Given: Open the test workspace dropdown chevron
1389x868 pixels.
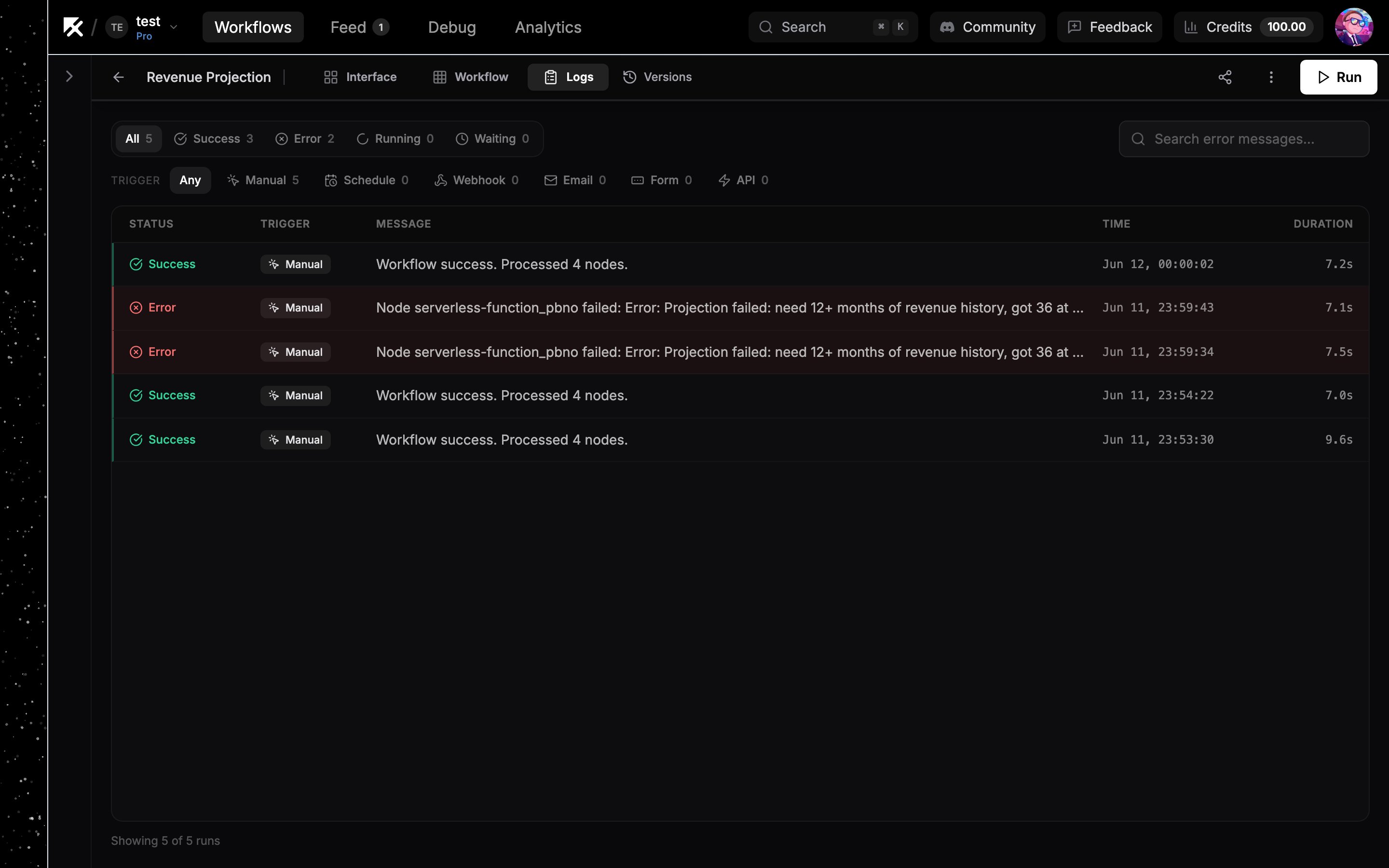Looking at the screenshot, I should [x=173, y=27].
